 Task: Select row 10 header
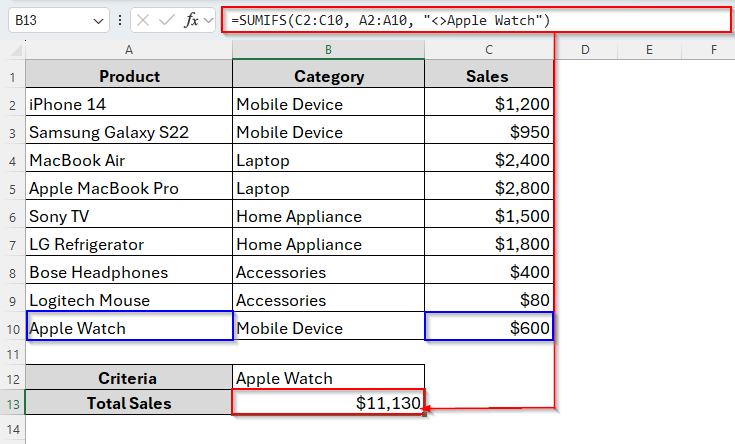(12, 327)
